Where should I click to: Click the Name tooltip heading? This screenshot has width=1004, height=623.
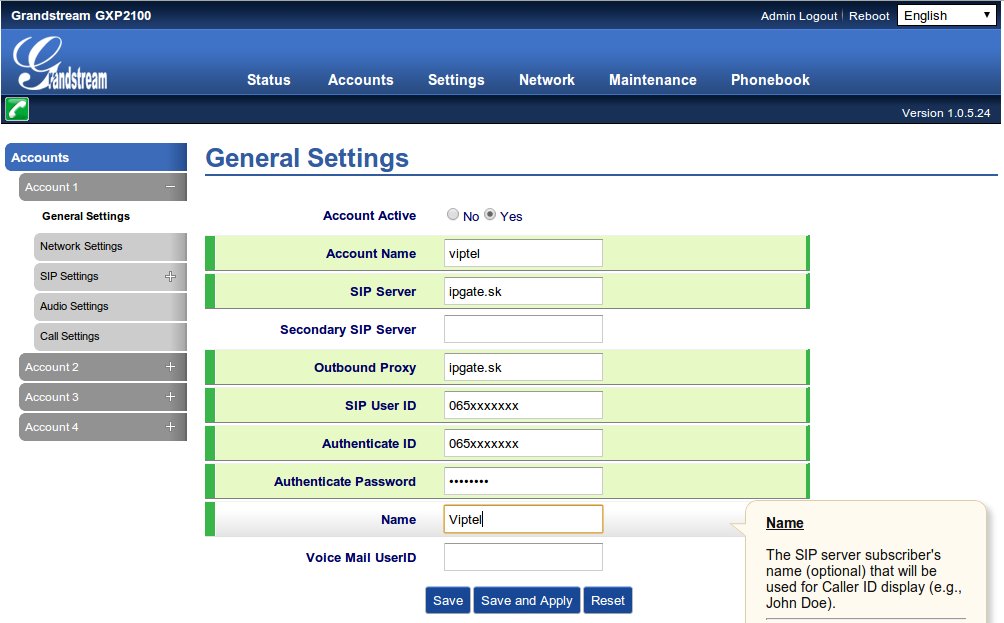[784, 523]
